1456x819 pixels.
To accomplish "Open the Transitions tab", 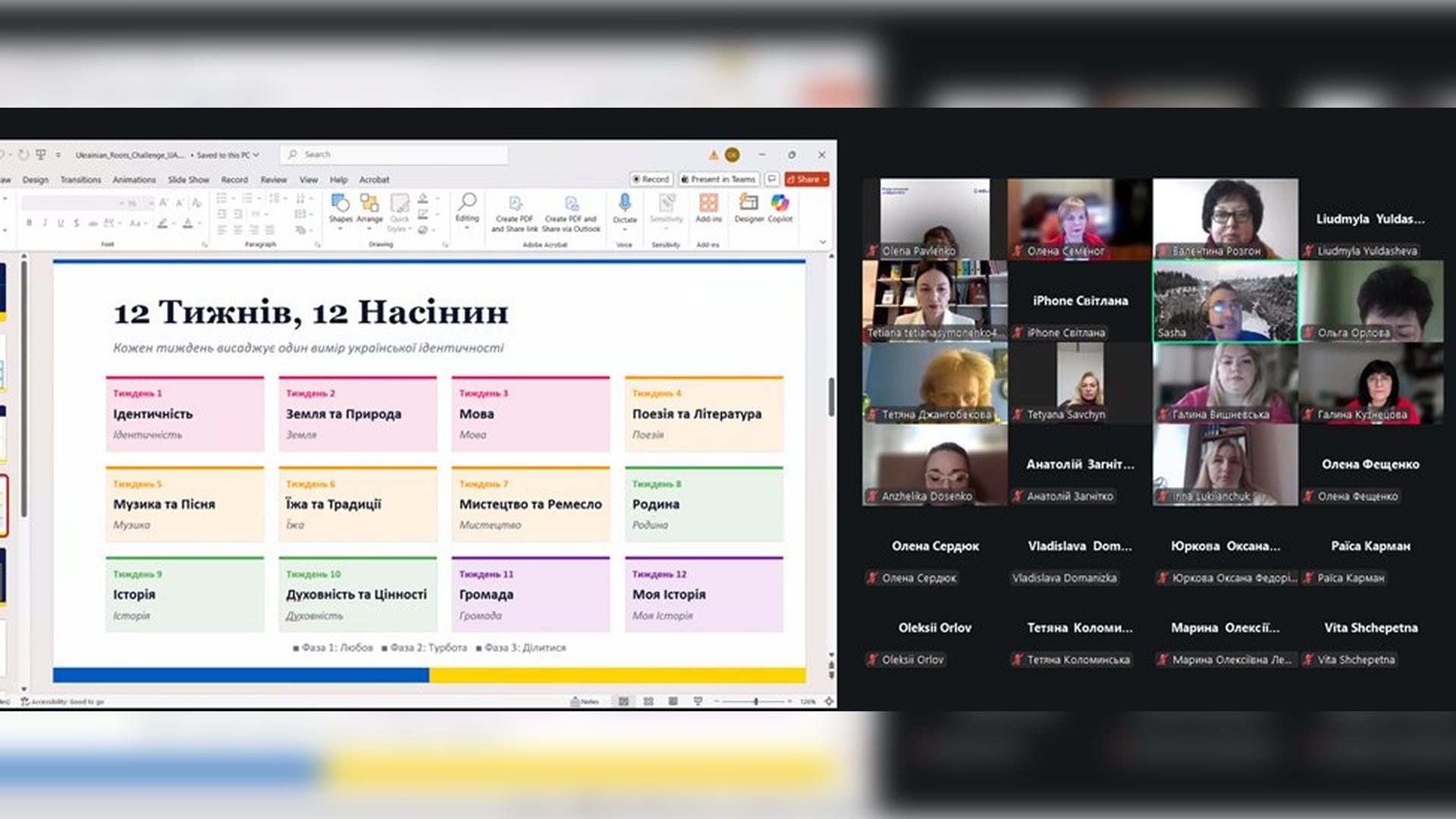I will click(x=80, y=180).
